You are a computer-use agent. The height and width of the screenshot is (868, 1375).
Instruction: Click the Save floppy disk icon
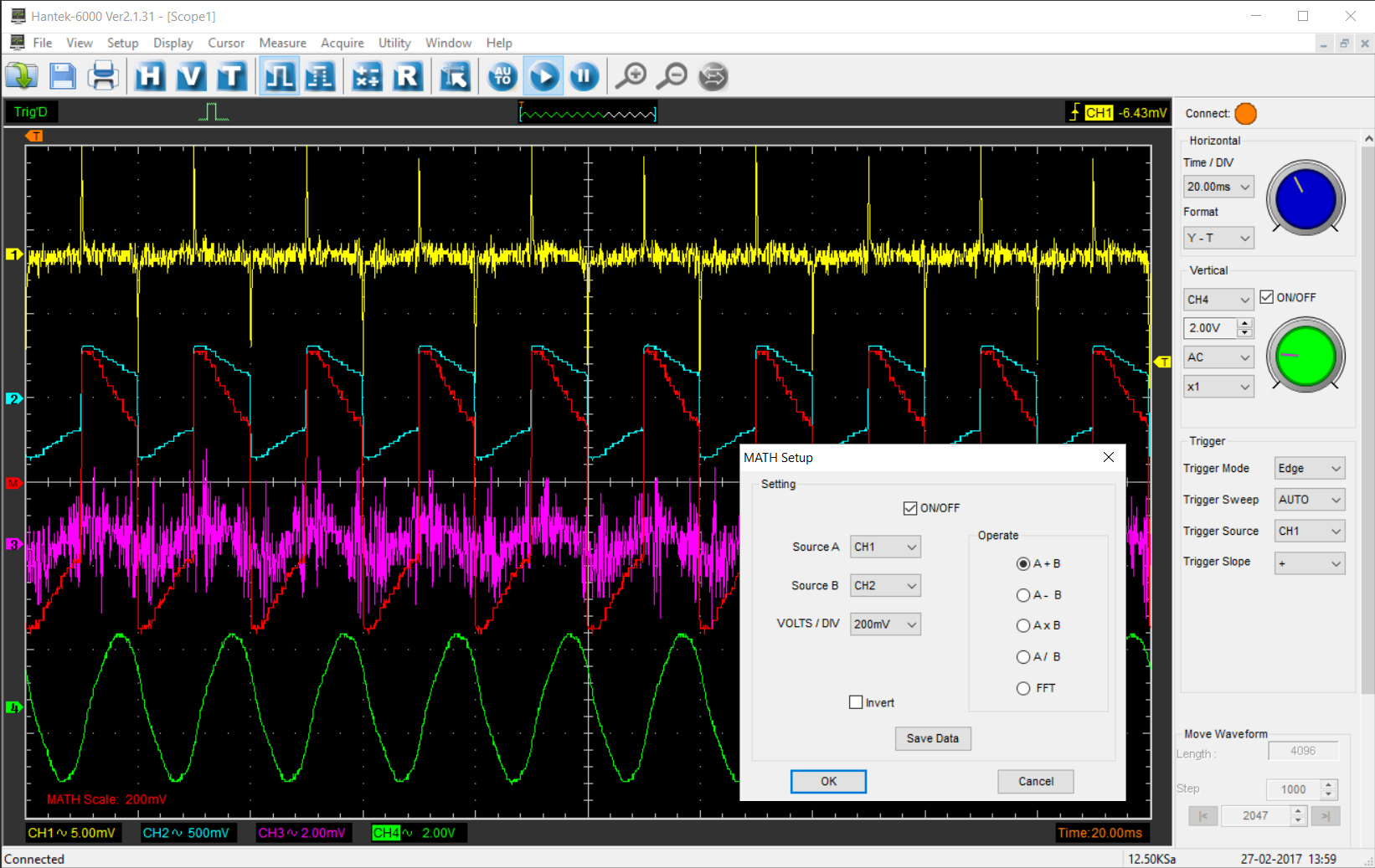click(63, 77)
